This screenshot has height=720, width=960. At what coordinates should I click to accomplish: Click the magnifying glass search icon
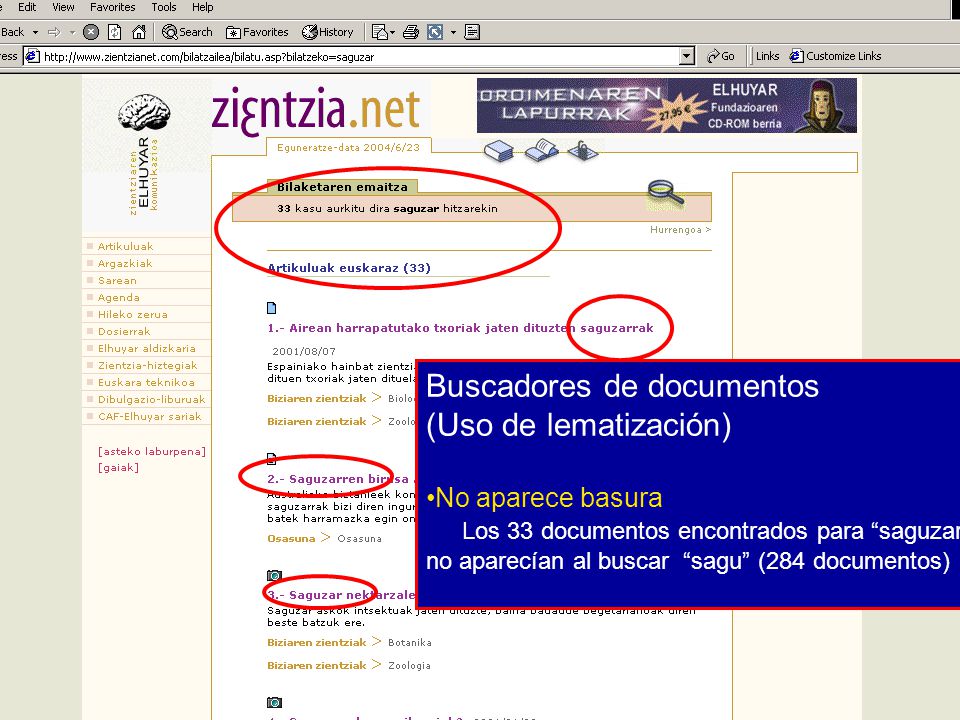[665, 193]
